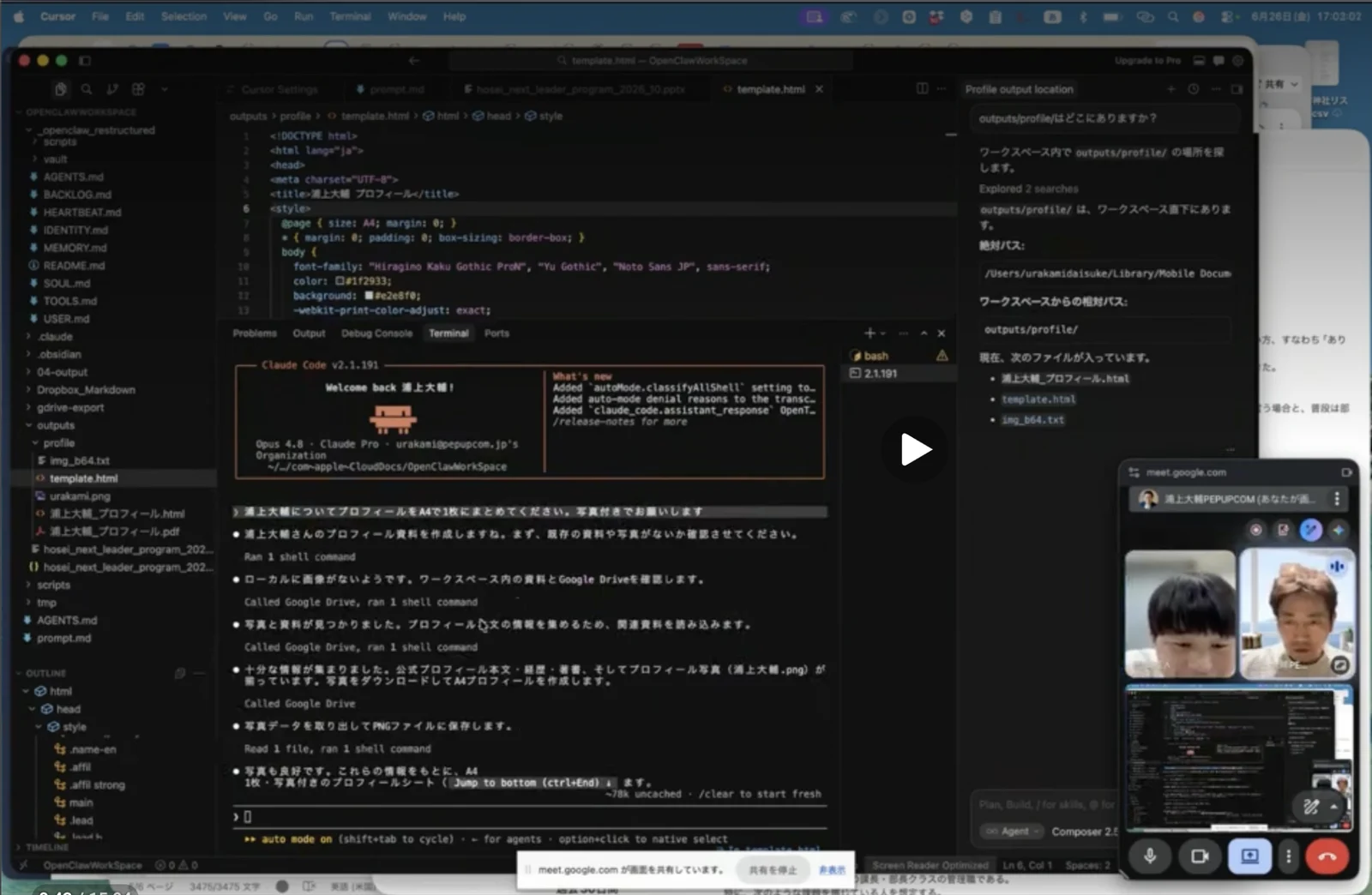
Task: Open the img_b64.txt link in chat response
Action: click(1032, 420)
